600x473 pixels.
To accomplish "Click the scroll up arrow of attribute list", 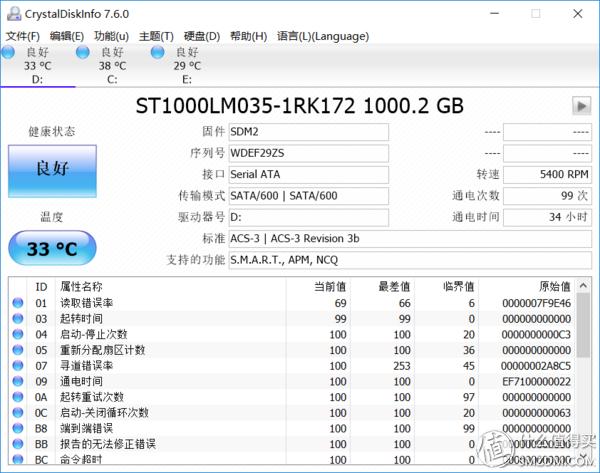I will pos(583,286).
